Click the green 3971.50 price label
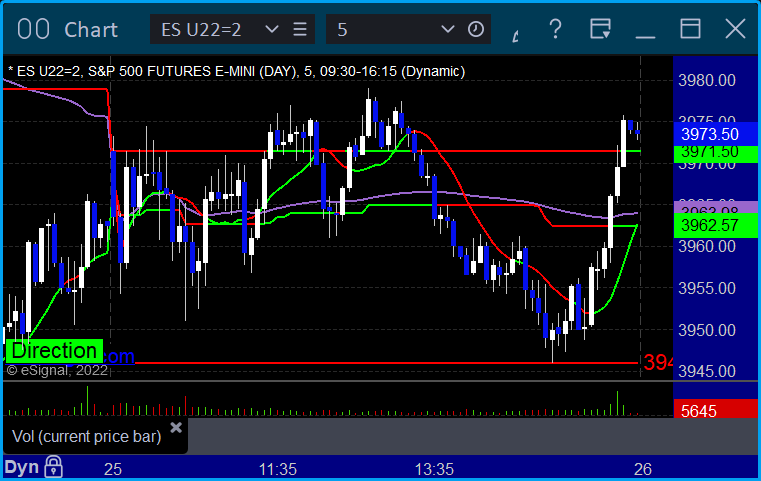The image size is (761, 481). click(715, 153)
